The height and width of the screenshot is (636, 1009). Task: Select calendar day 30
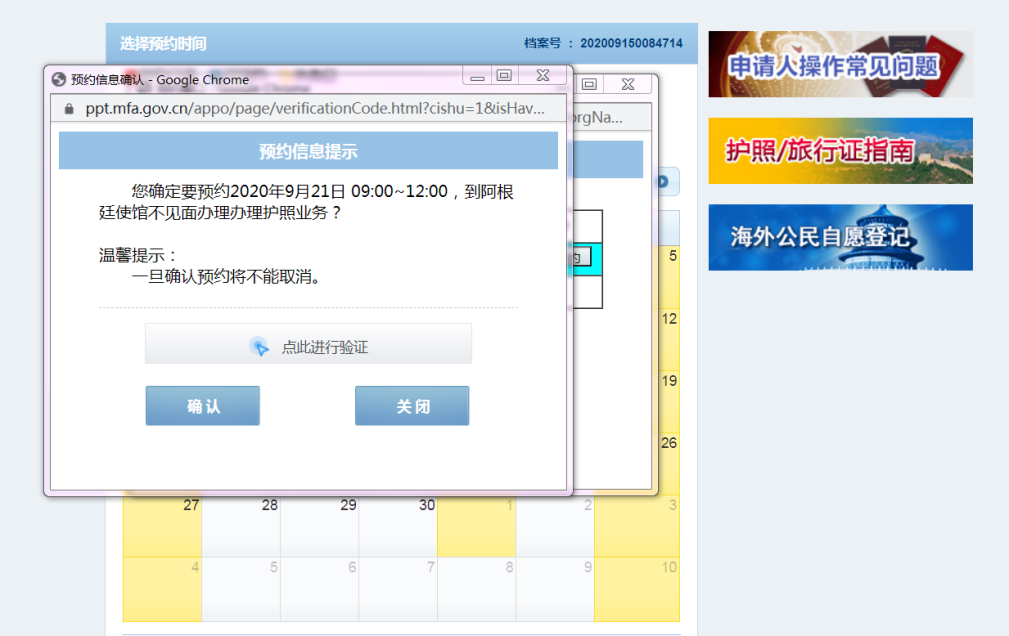coord(398,526)
